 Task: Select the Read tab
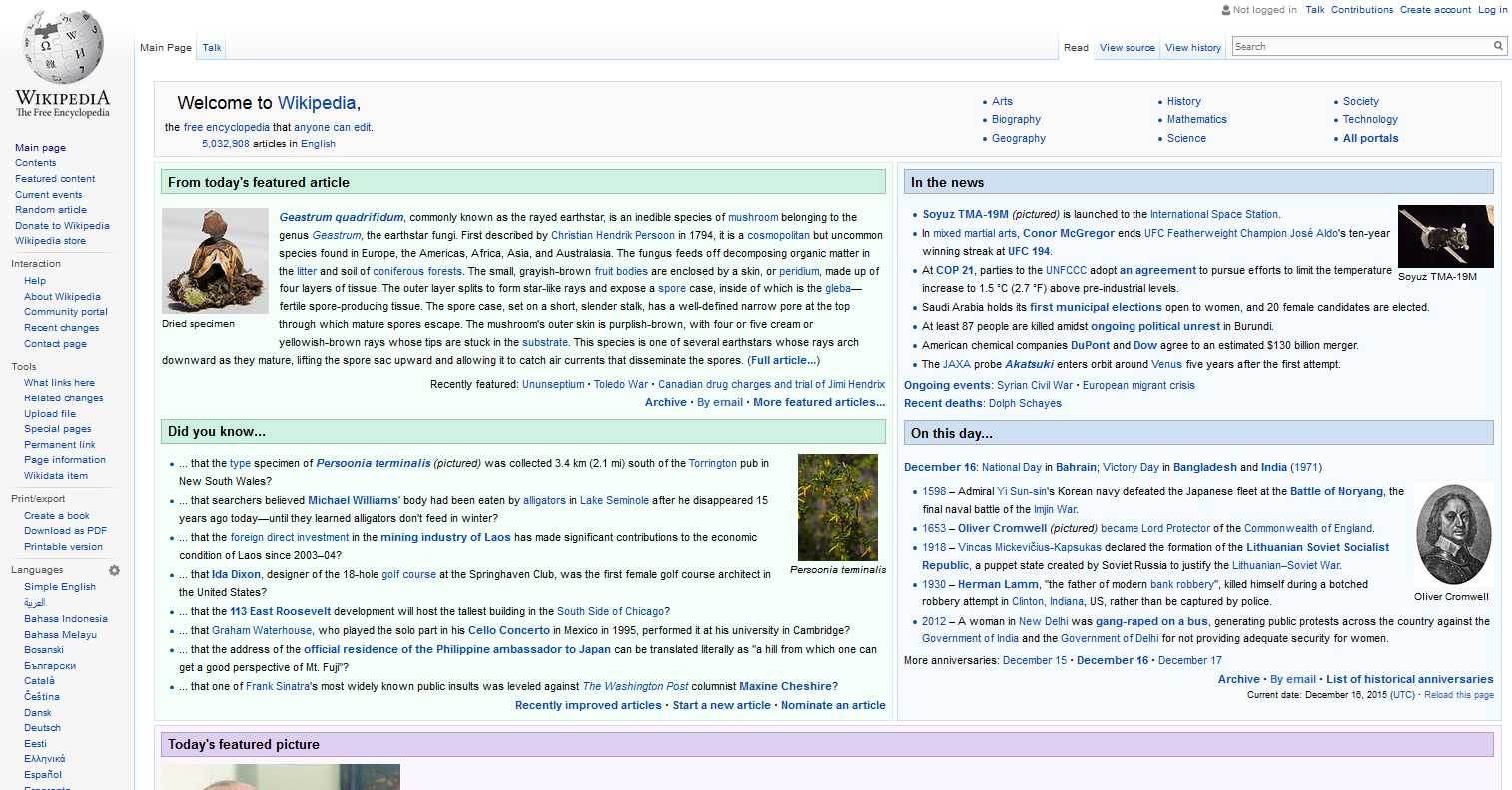1076,47
